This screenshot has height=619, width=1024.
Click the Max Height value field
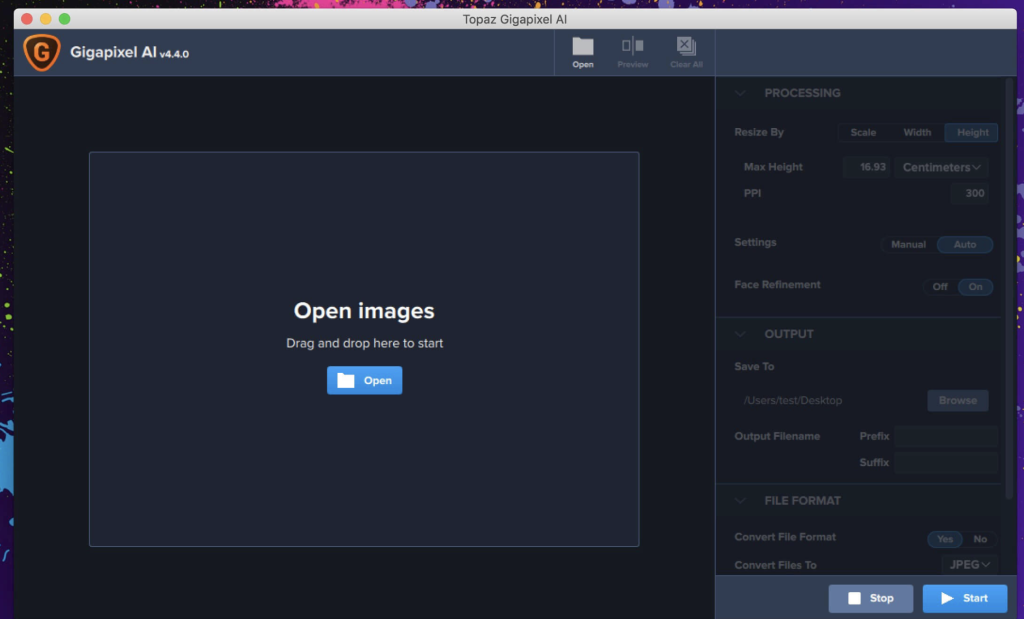coord(867,167)
